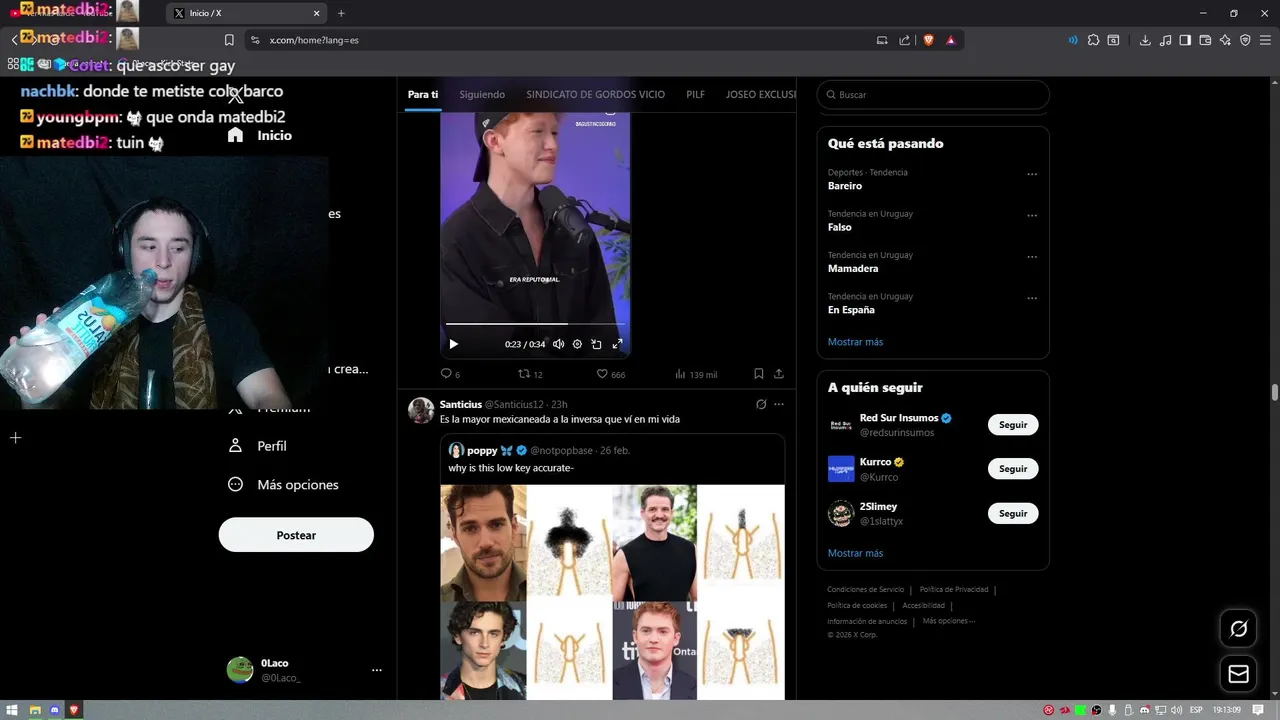
Task: Open Brave from the Windows taskbar
Action: click(74, 710)
